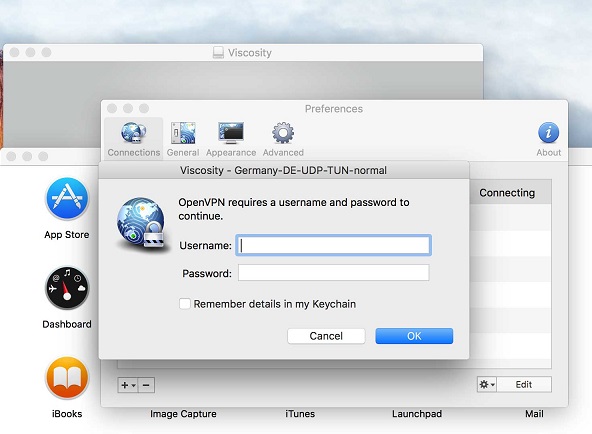The width and height of the screenshot is (592, 434).
Task: Click the Edit connection button
Action: (524, 385)
